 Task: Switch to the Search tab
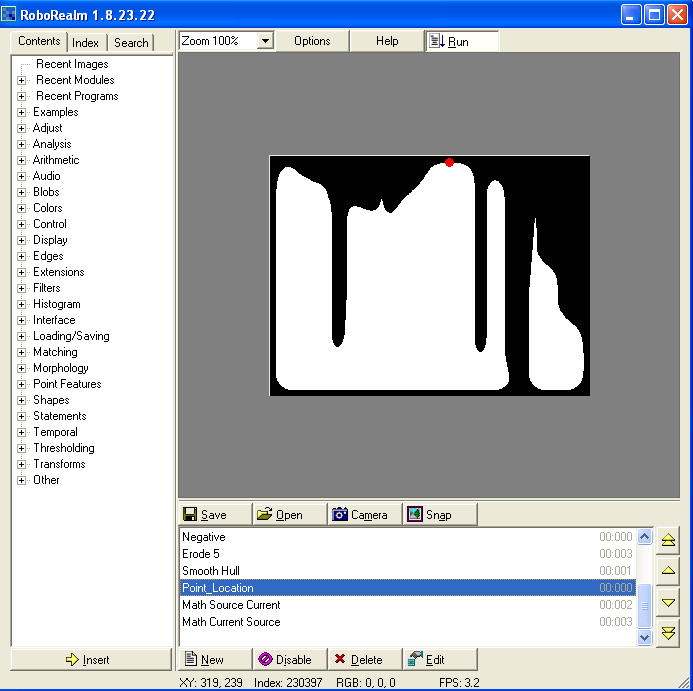[131, 43]
